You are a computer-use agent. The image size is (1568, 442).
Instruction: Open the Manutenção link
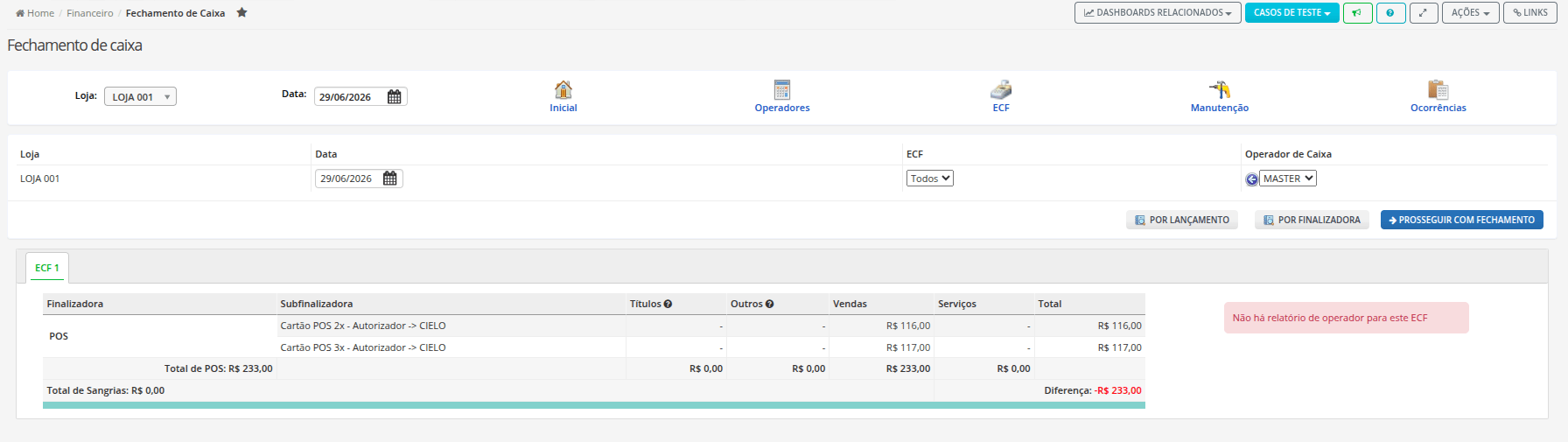(x=1220, y=108)
